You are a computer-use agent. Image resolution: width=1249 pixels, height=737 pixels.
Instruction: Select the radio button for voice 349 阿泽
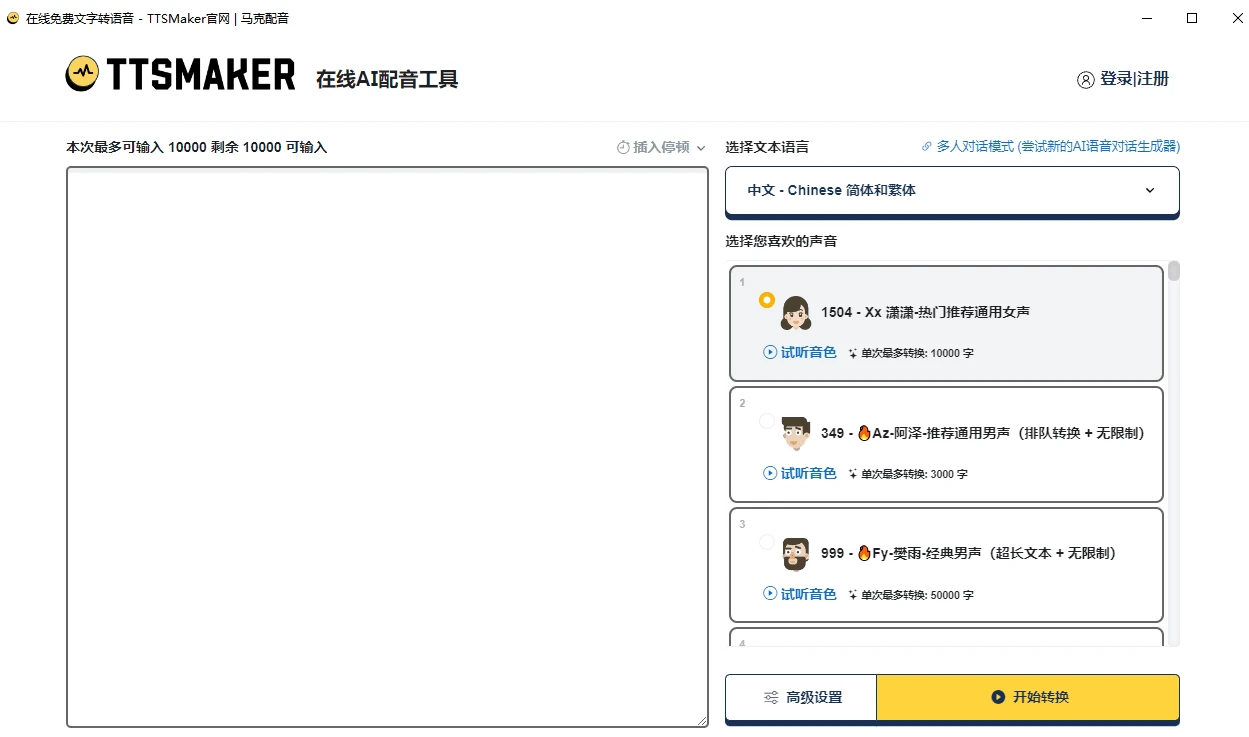pyautogui.click(x=766, y=420)
